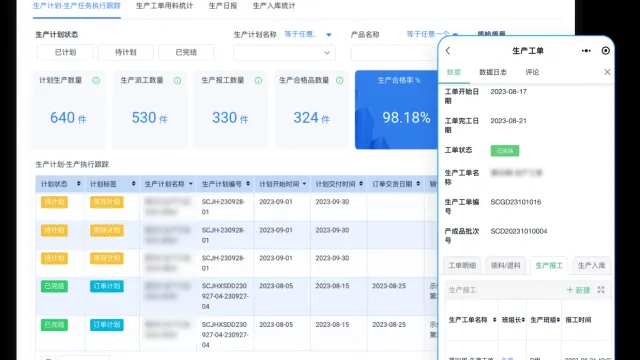Click first row 待计划 status tag
This screenshot has height=360, width=640.
(54, 202)
